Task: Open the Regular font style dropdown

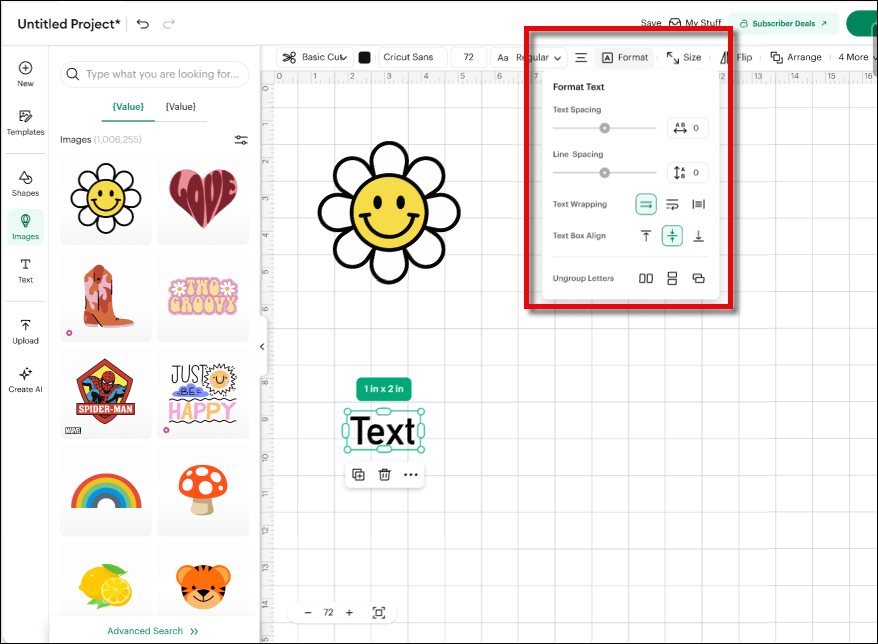Action: coord(537,57)
